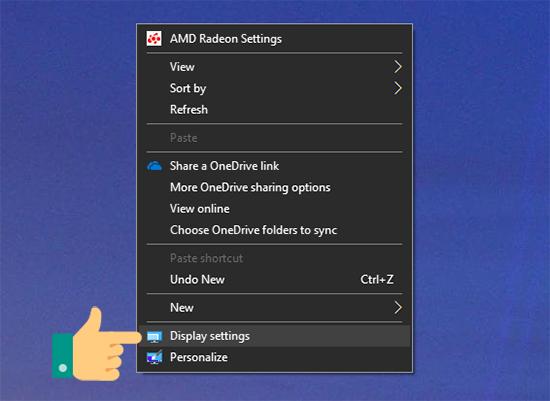Open AMD Radeon Settings
This screenshot has height=401, width=550.
tap(274, 39)
